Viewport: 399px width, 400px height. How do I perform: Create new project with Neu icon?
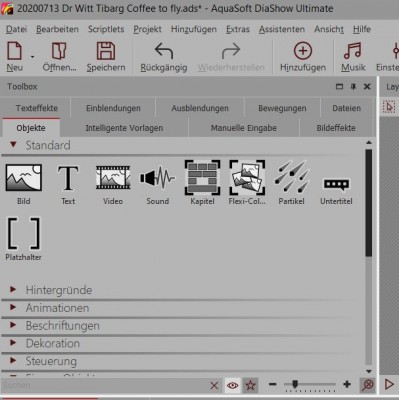click(x=15, y=51)
